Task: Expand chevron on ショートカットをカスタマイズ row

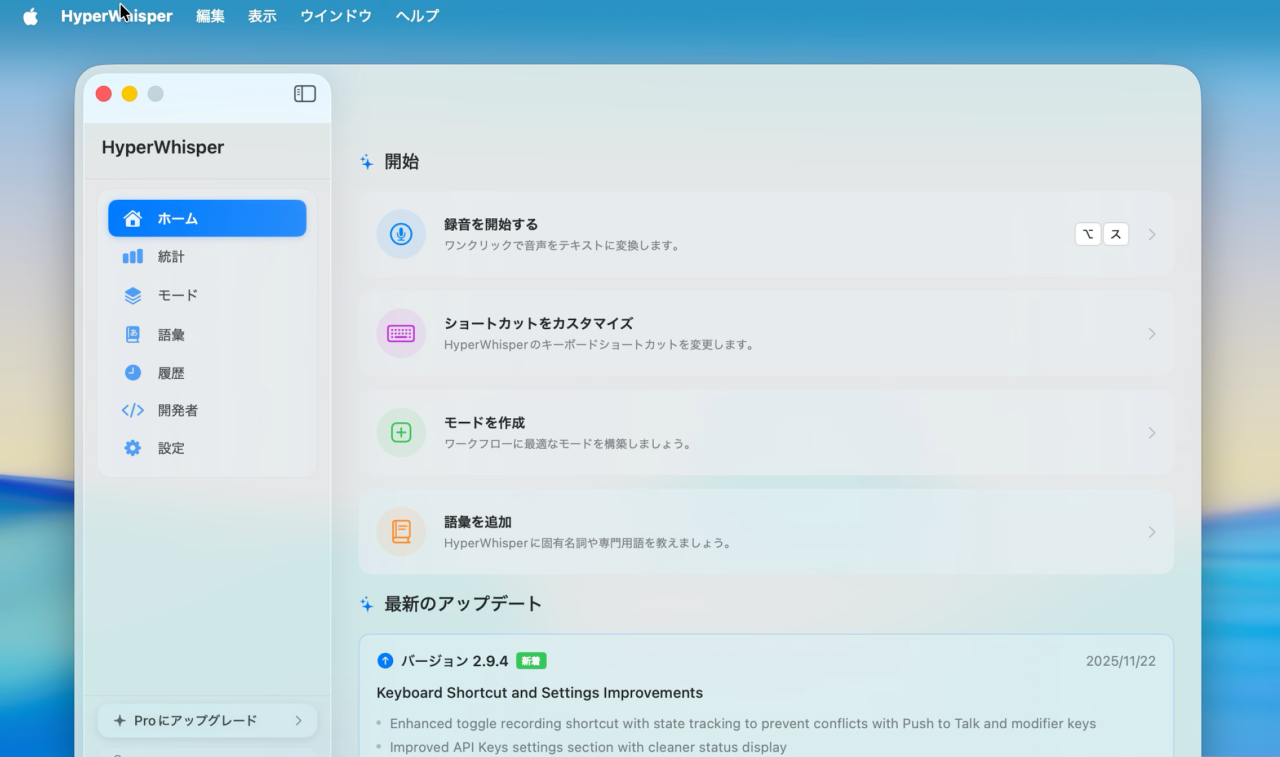Action: tap(1152, 333)
